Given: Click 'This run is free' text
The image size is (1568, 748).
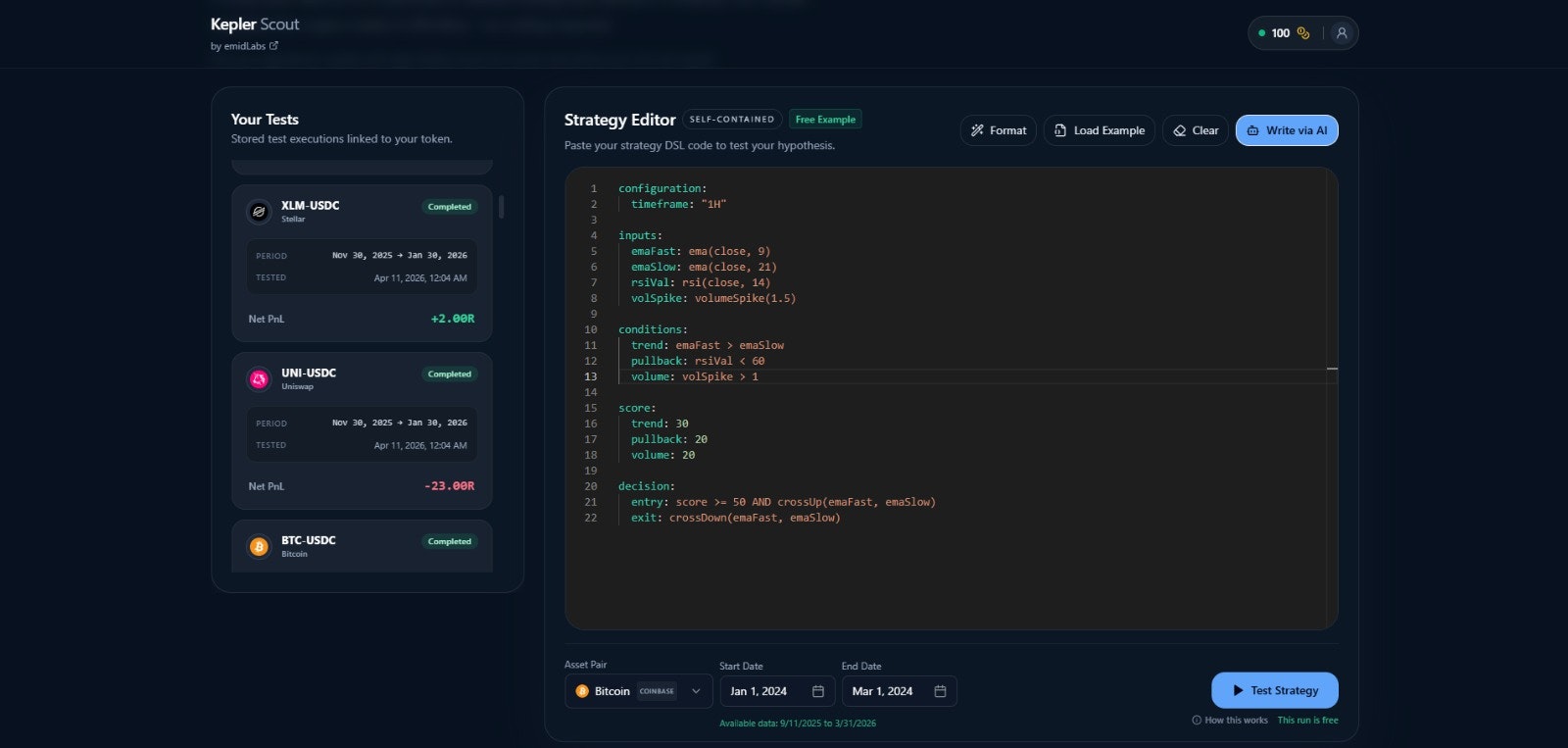Looking at the screenshot, I should pos(1307,721).
